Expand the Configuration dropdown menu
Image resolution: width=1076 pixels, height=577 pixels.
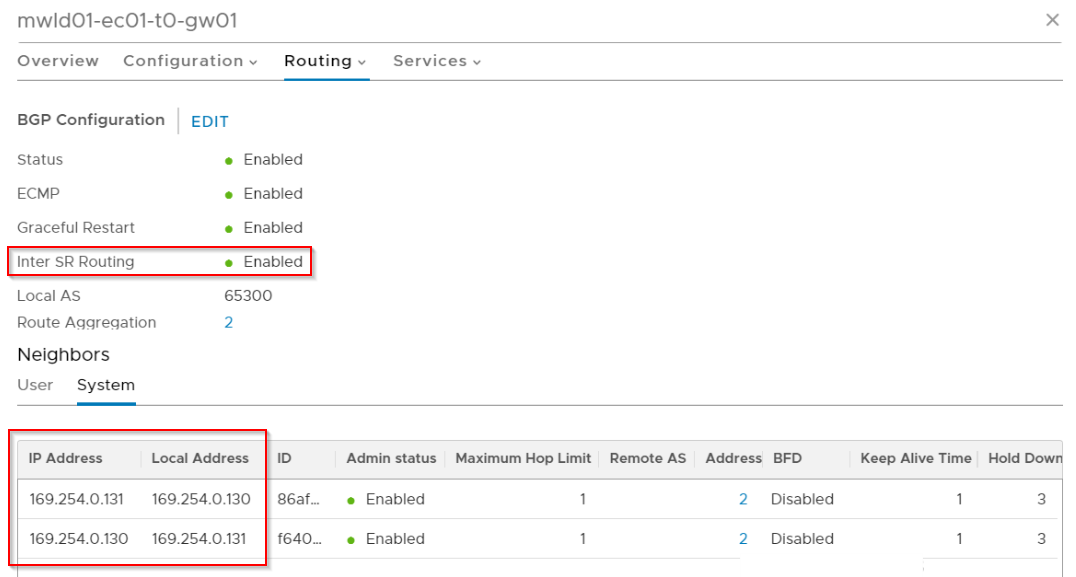(190, 61)
